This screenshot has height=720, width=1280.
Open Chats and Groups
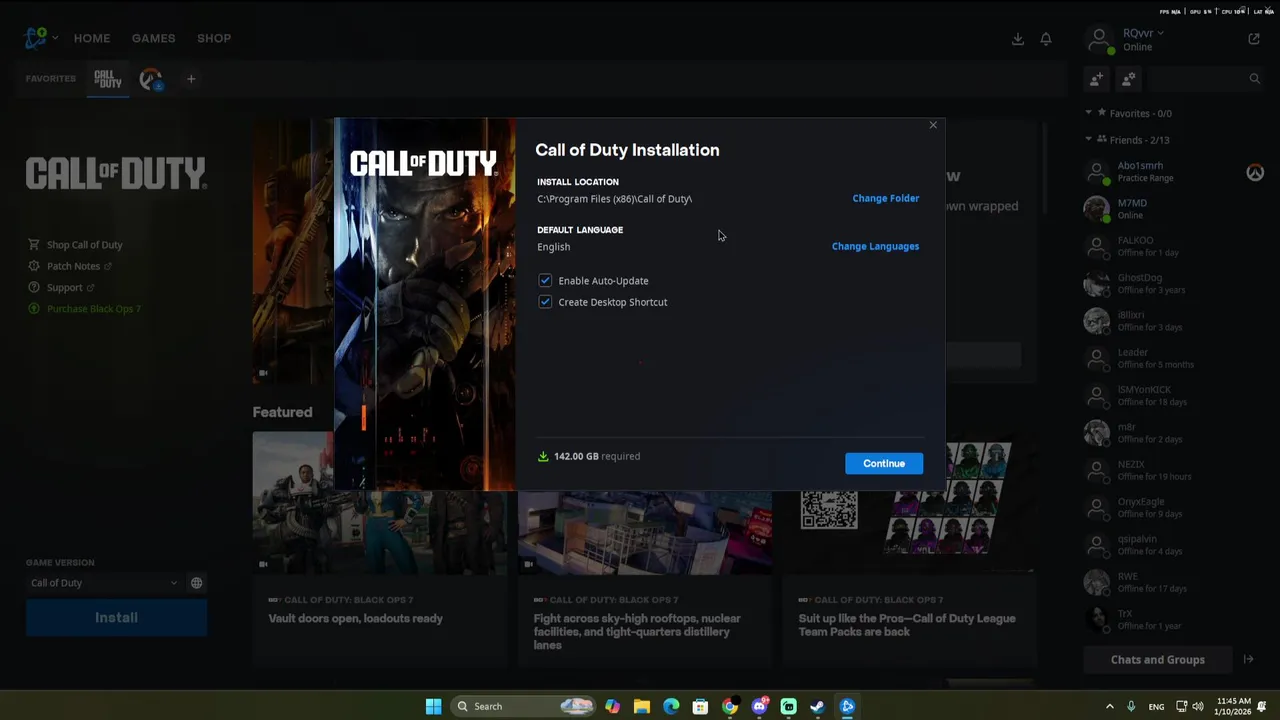[1158, 660]
